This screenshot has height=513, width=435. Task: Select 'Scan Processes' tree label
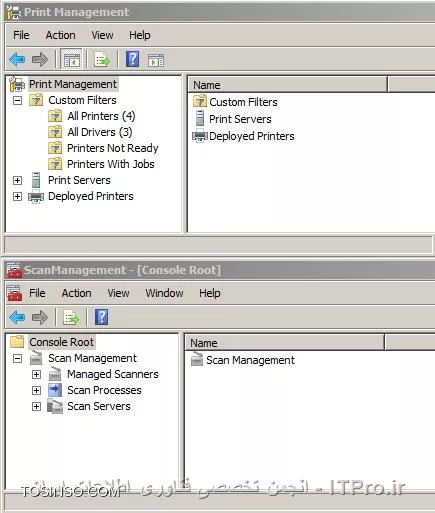tap(104, 390)
